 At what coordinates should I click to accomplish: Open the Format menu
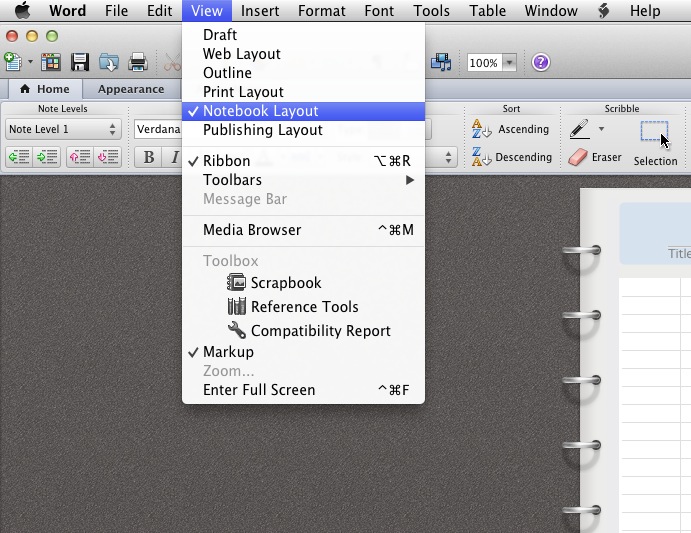tap(322, 11)
